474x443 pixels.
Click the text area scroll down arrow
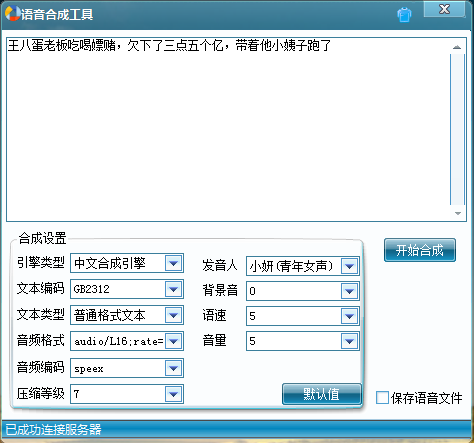tap(457, 213)
